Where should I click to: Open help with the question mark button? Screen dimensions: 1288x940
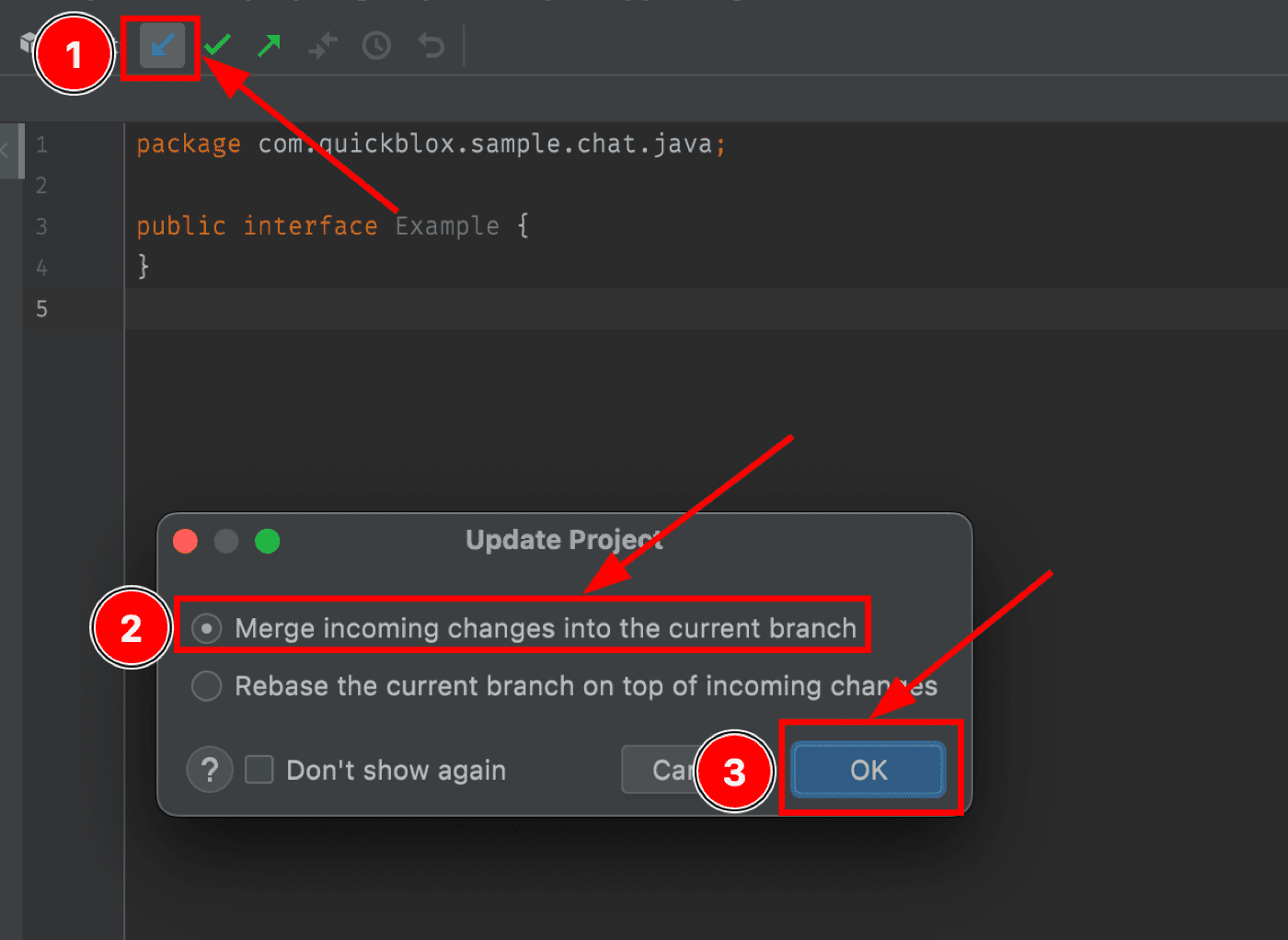pyautogui.click(x=209, y=769)
